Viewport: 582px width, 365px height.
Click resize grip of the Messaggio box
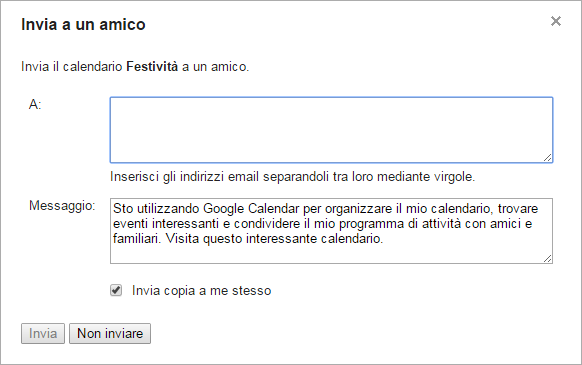[548, 259]
